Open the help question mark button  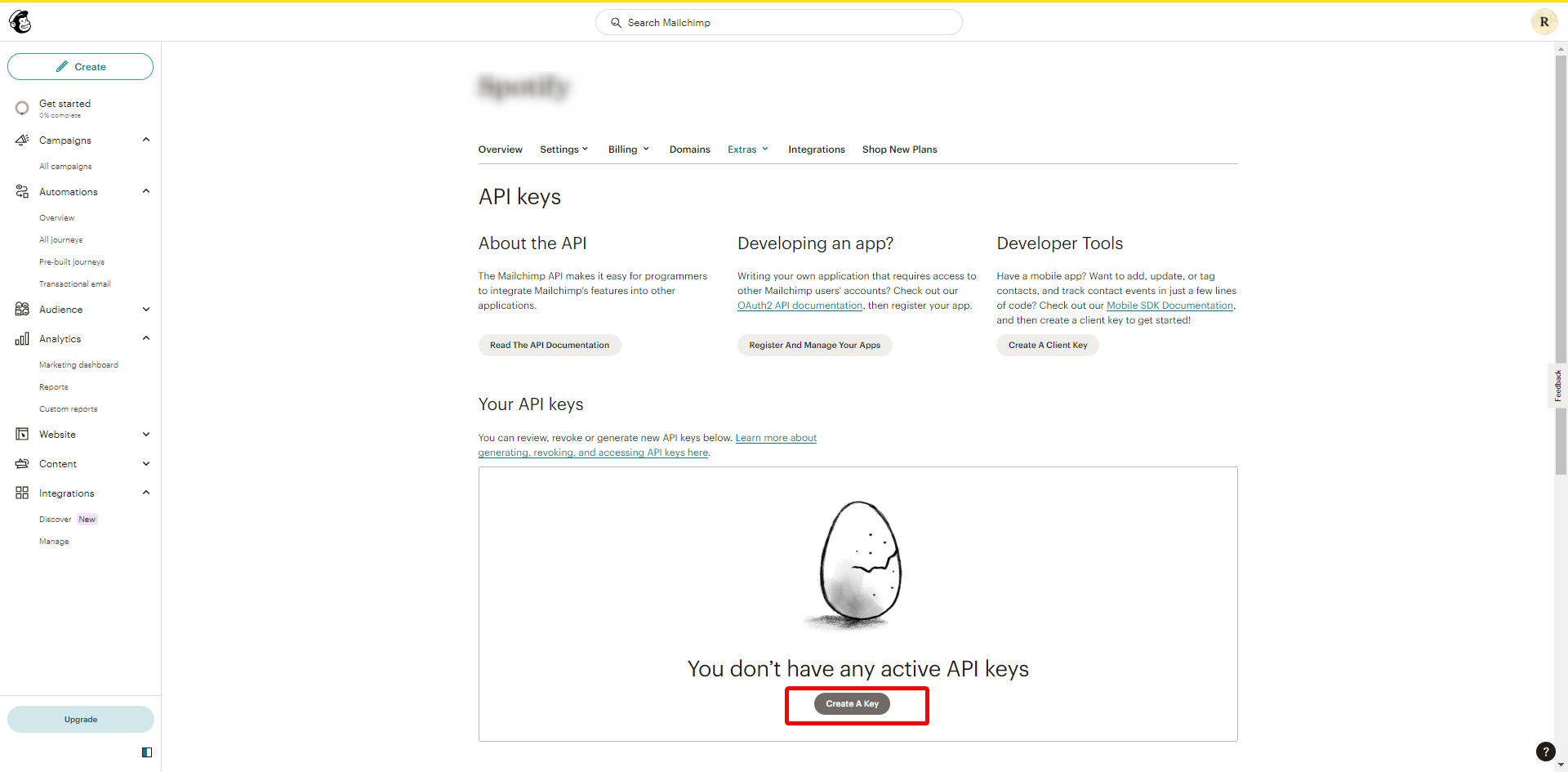1545,752
